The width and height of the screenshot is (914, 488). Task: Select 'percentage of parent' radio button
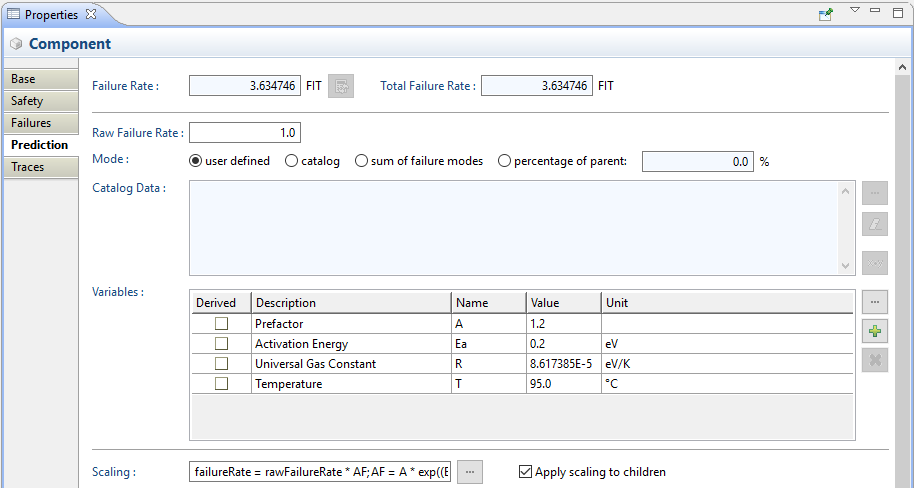tap(505, 161)
